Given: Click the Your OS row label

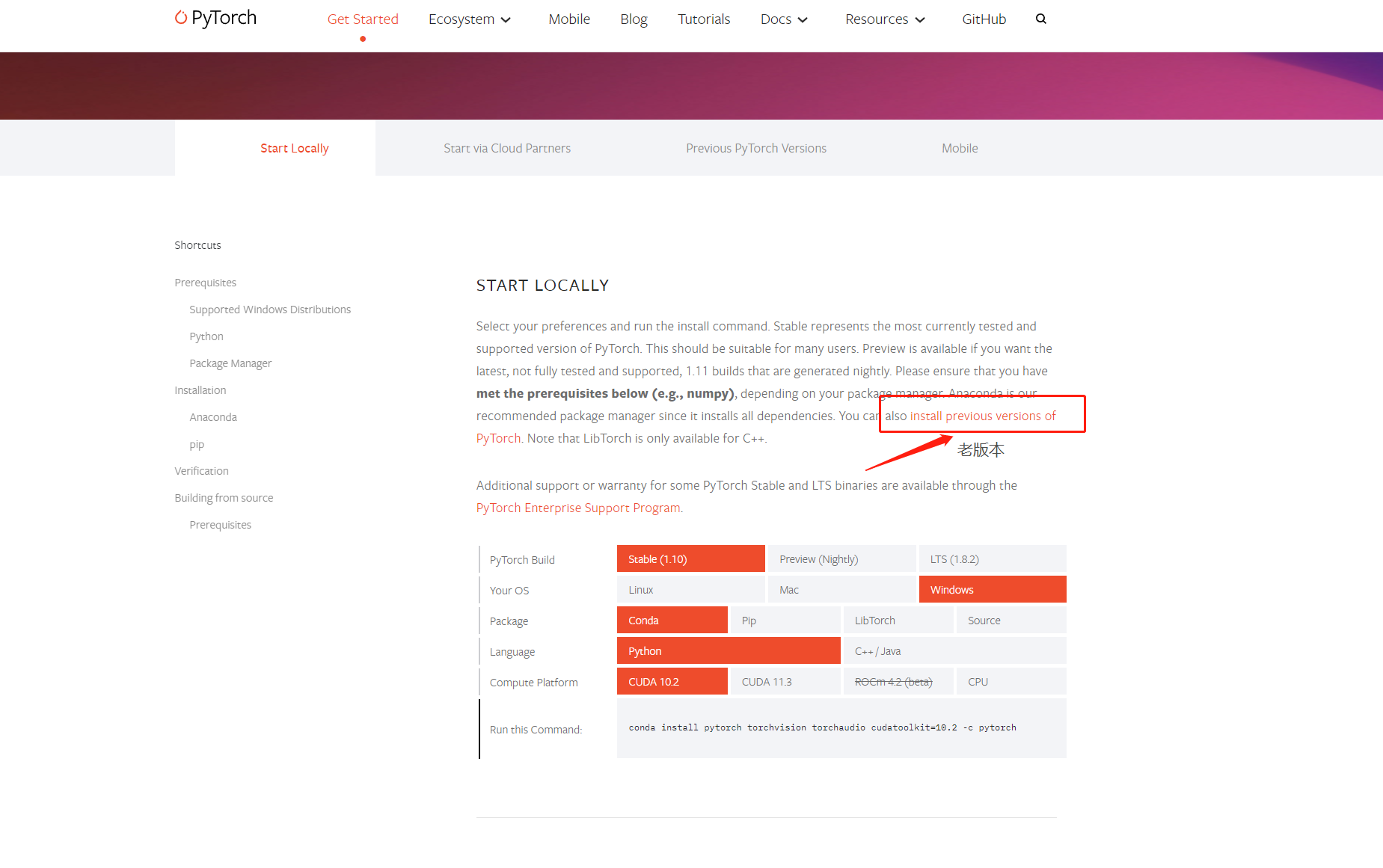Looking at the screenshot, I should (x=509, y=591).
